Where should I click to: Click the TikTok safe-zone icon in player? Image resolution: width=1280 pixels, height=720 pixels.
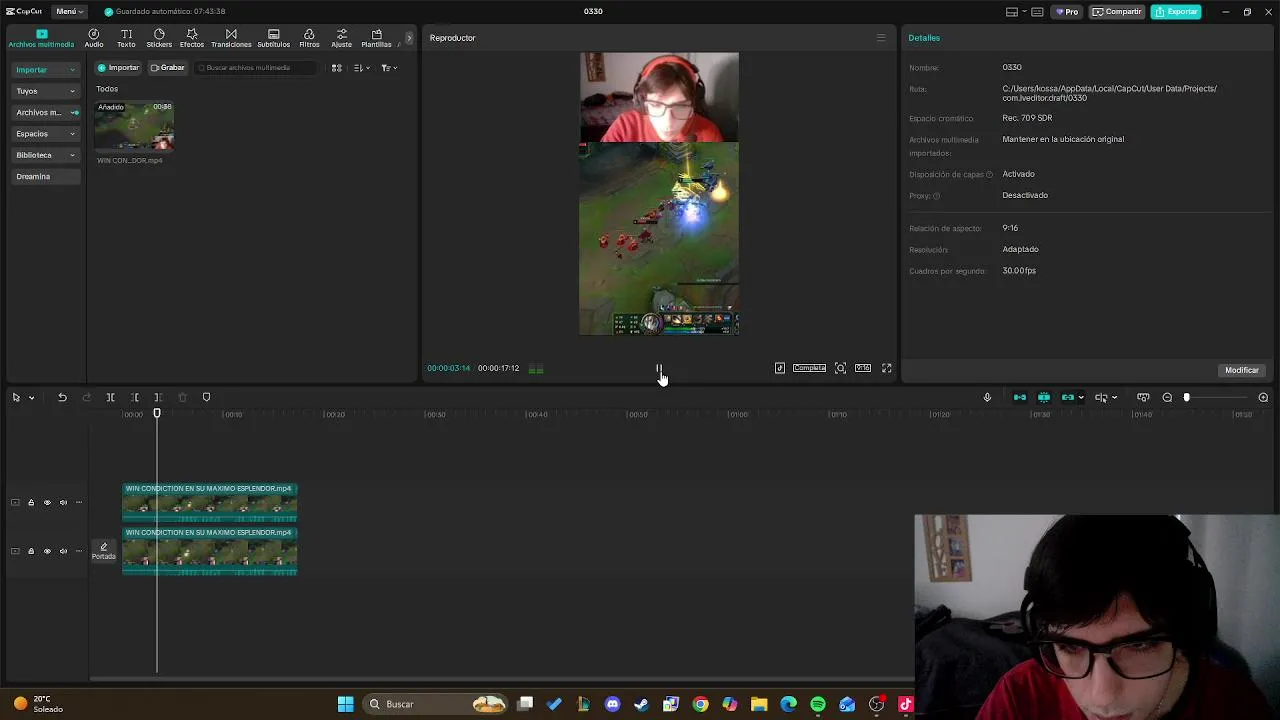click(x=780, y=368)
